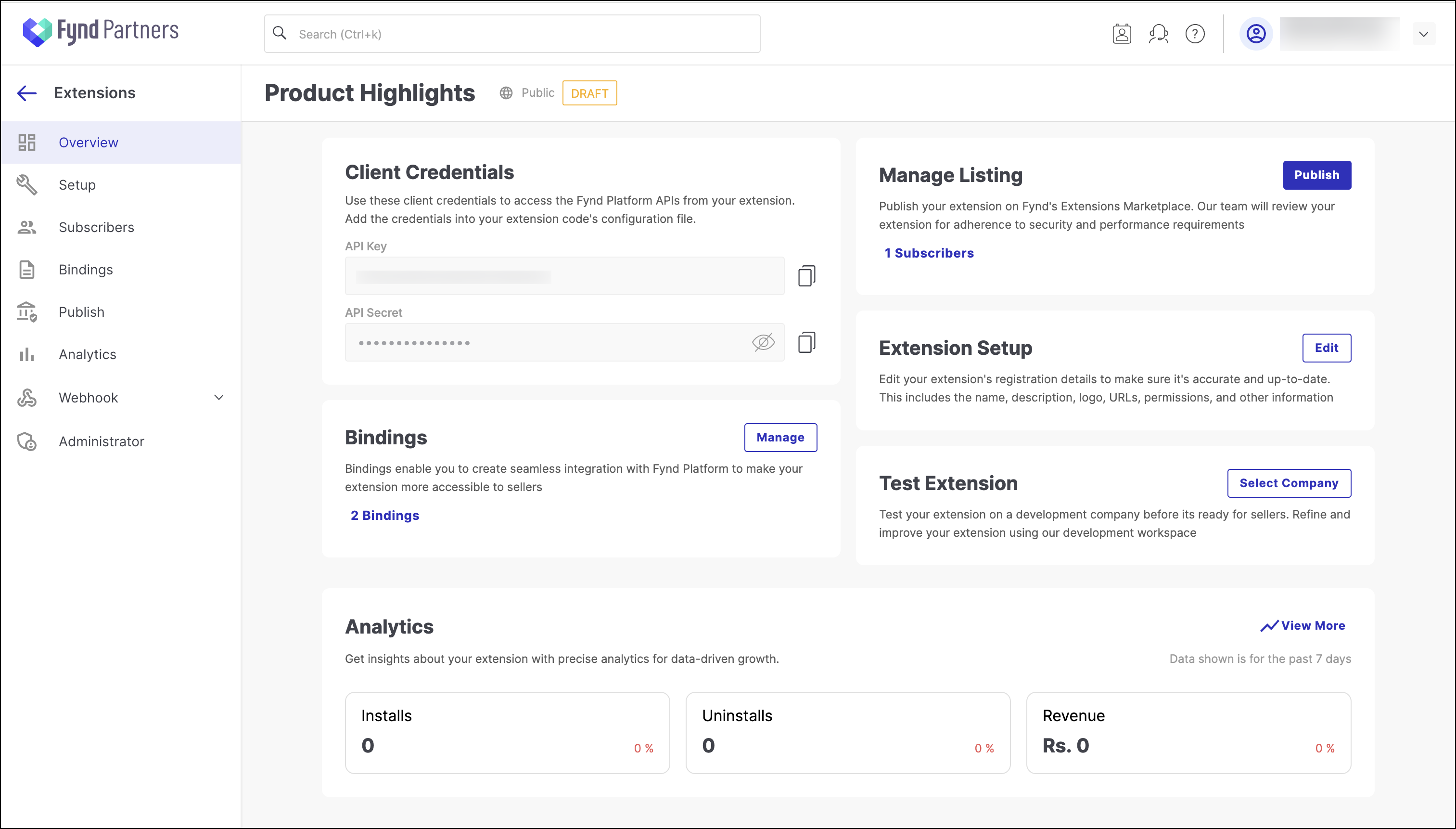Focus the Search (Ctrl+k) field
1456x829 pixels.
[512, 34]
